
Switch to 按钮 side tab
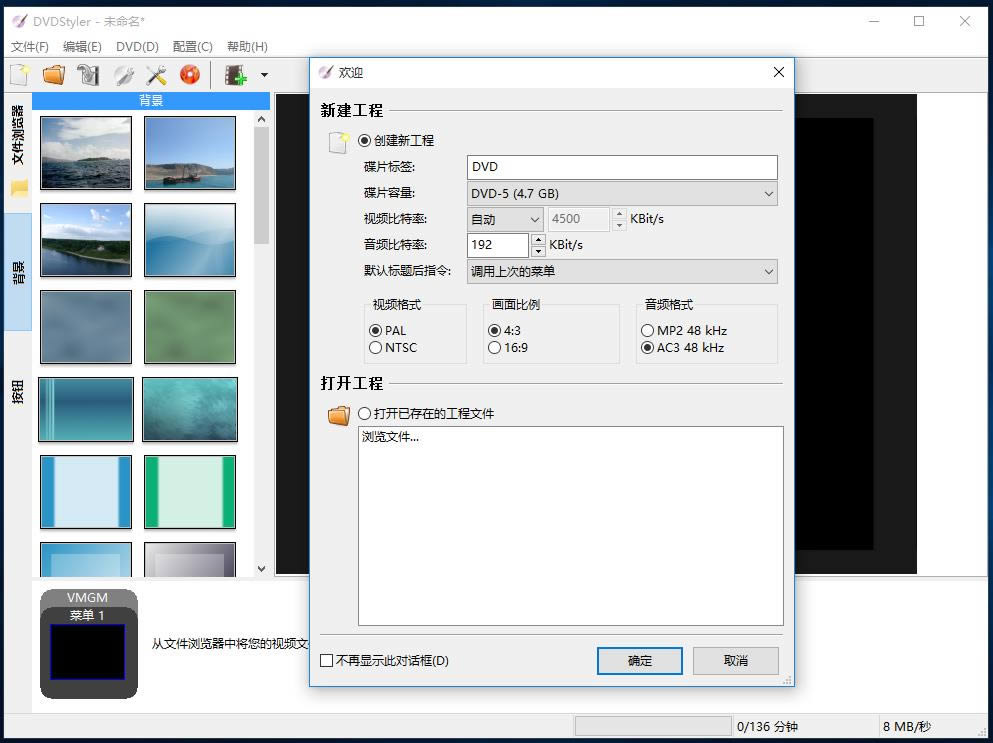coord(18,391)
